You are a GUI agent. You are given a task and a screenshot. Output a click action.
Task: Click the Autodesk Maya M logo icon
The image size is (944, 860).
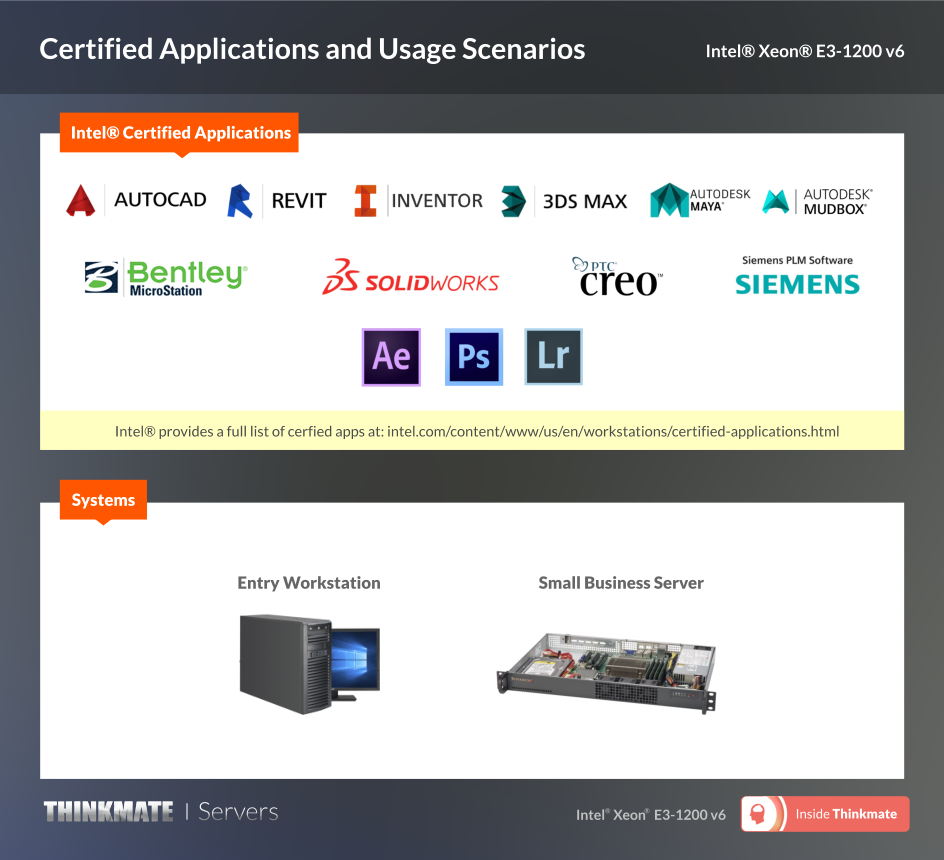(669, 200)
